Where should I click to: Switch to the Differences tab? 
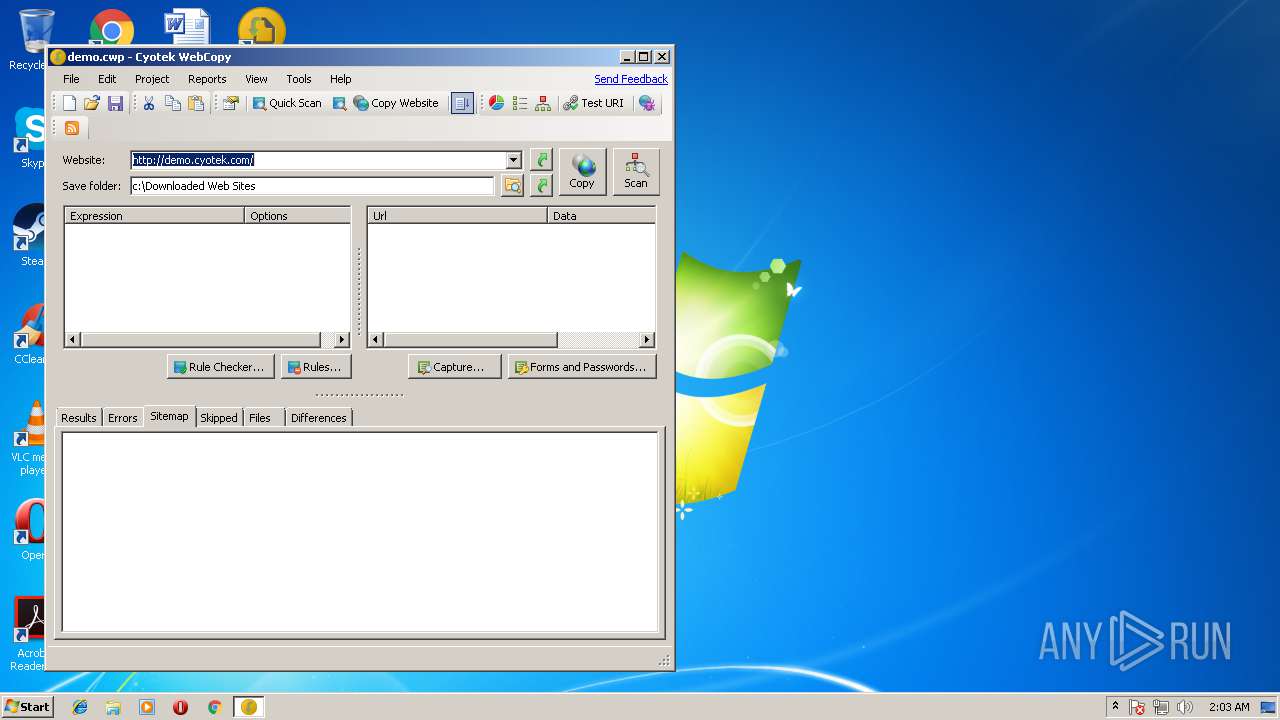click(x=319, y=418)
